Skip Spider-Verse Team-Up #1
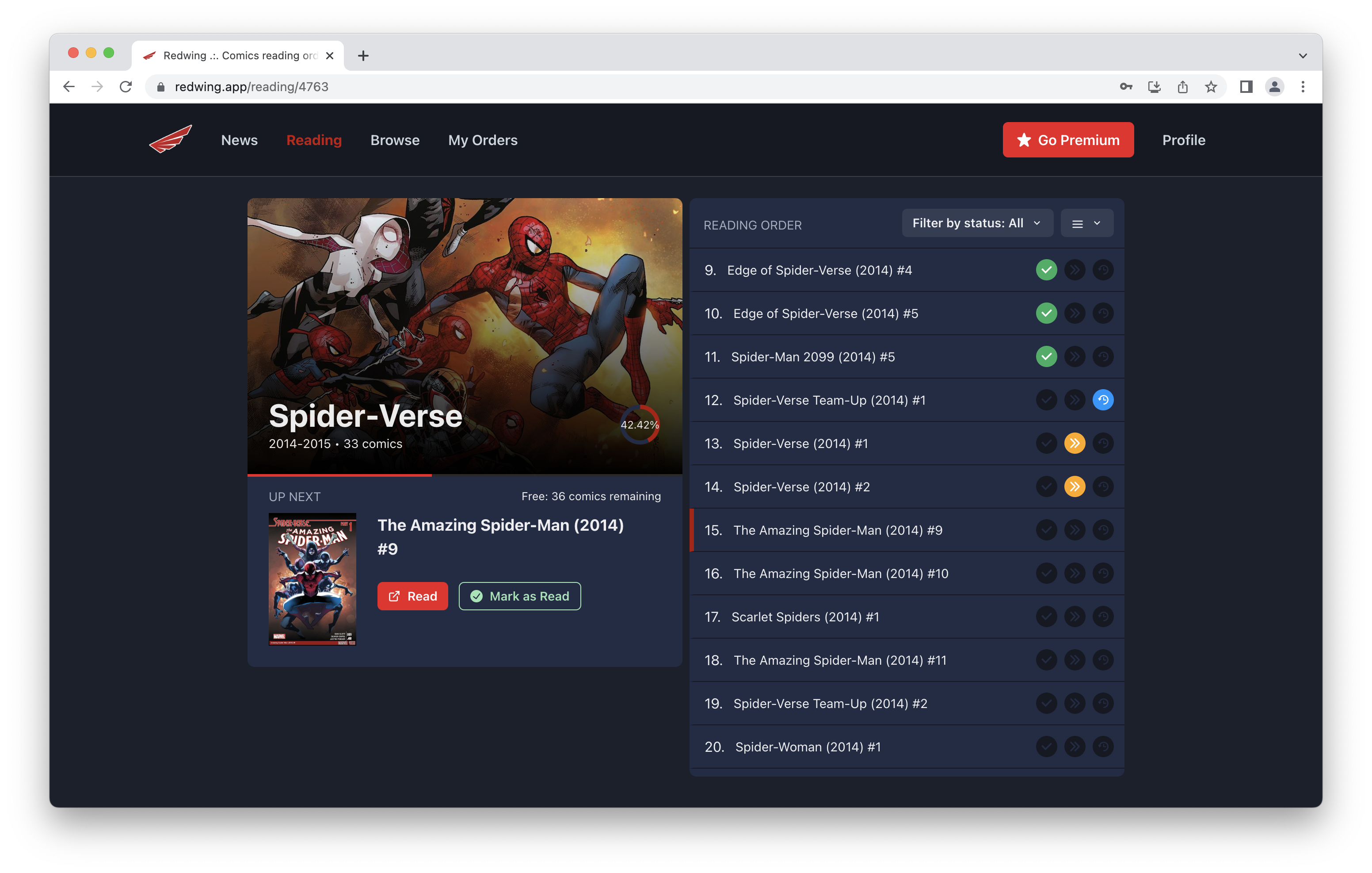1372x873 pixels. coord(1075,400)
